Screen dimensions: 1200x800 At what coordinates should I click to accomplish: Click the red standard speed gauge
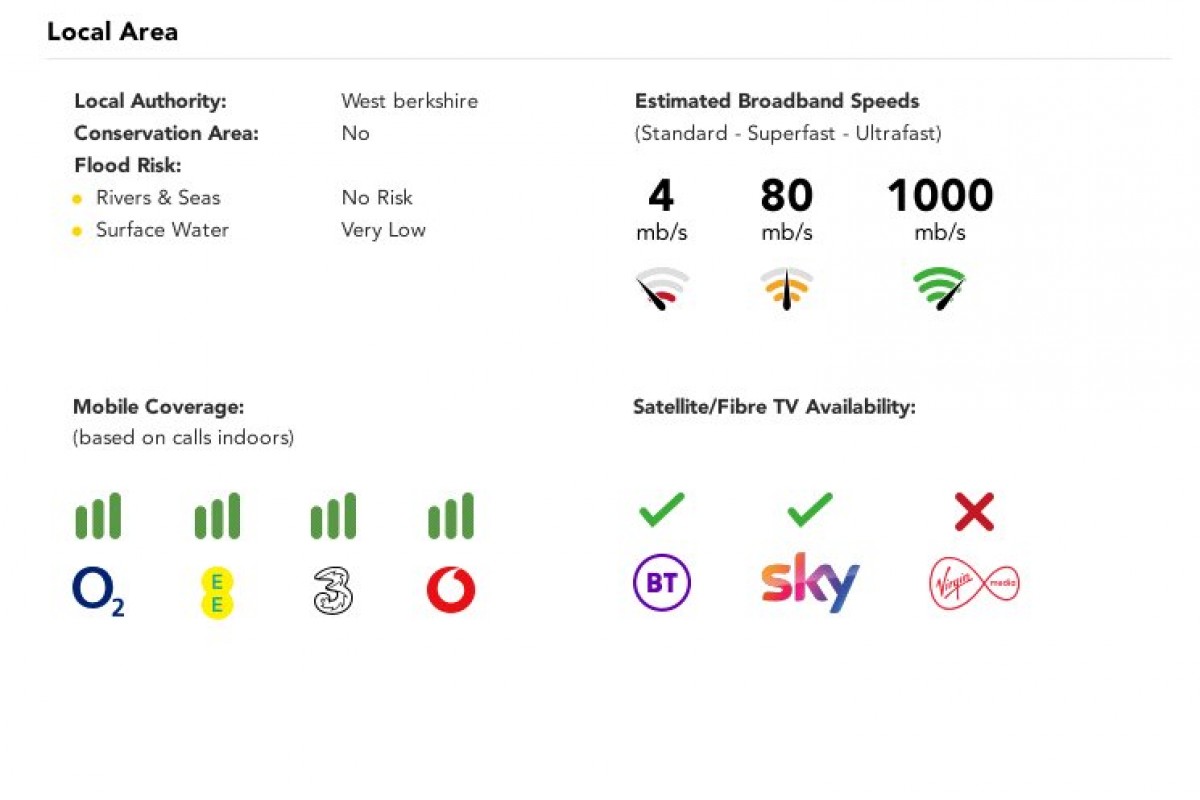(662, 289)
